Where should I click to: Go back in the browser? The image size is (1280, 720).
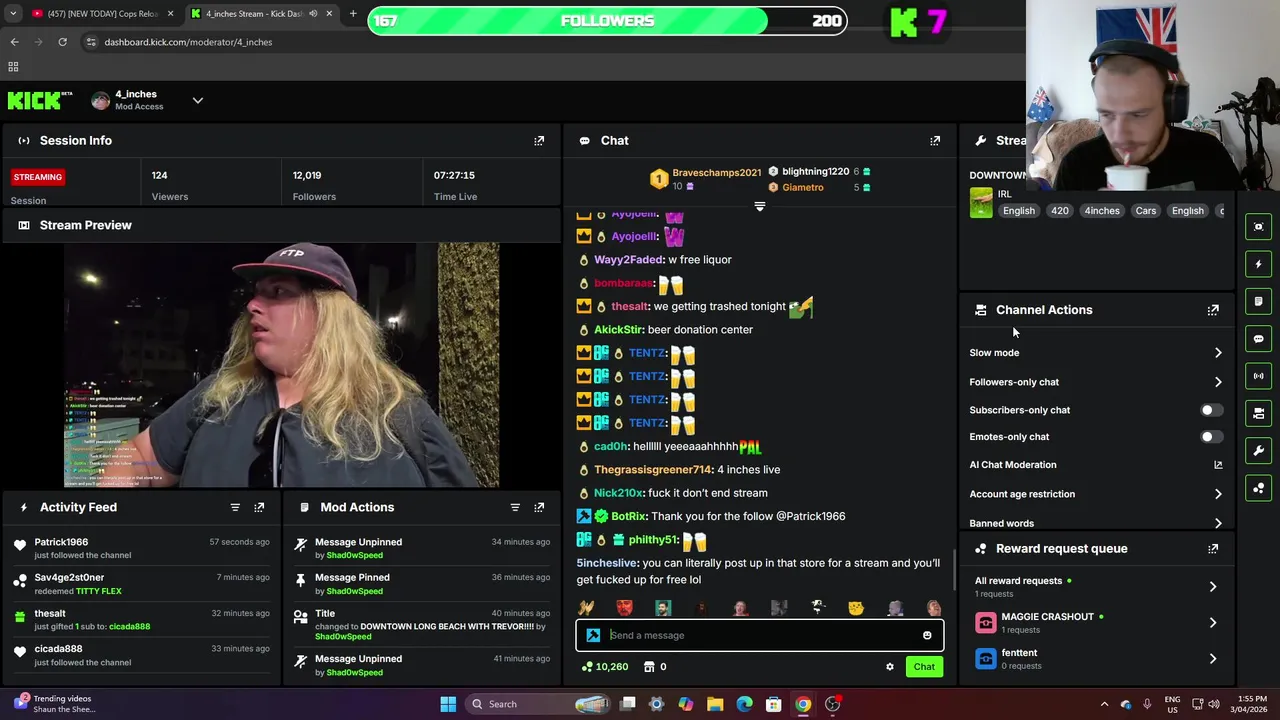(x=14, y=42)
